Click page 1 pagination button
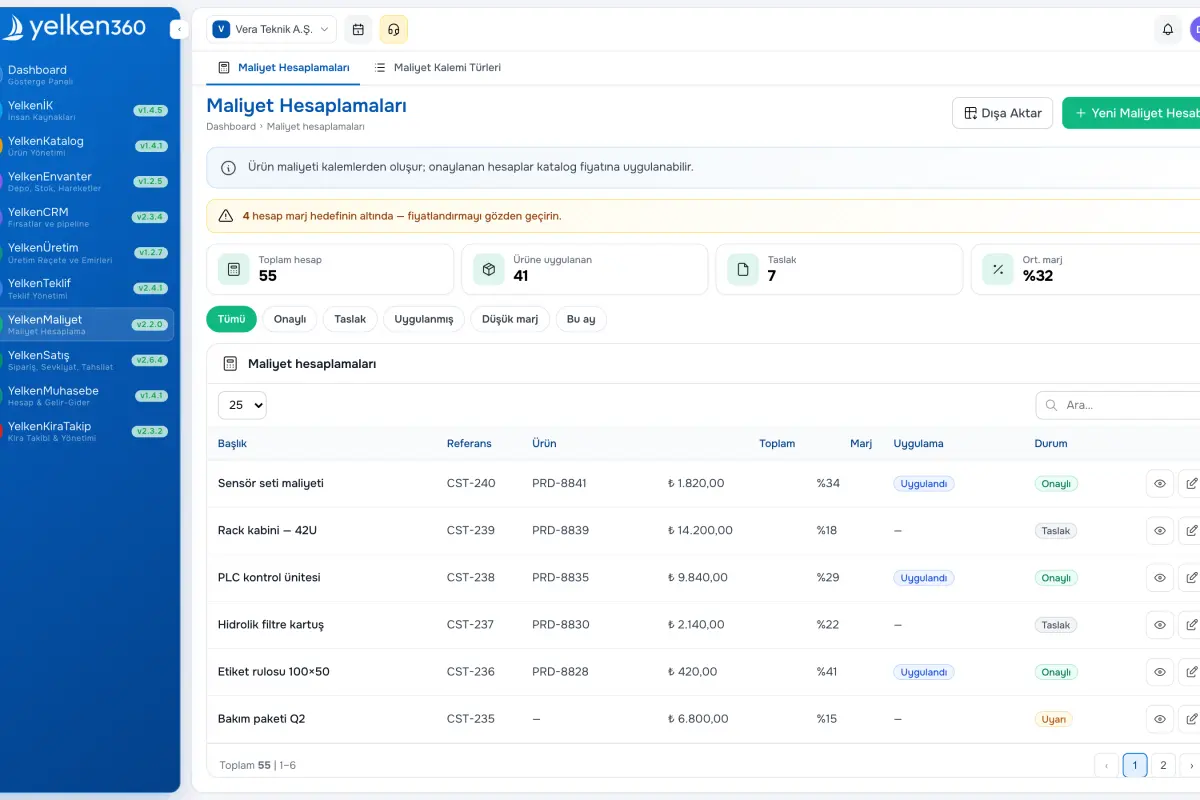The image size is (1200, 800). click(1135, 765)
